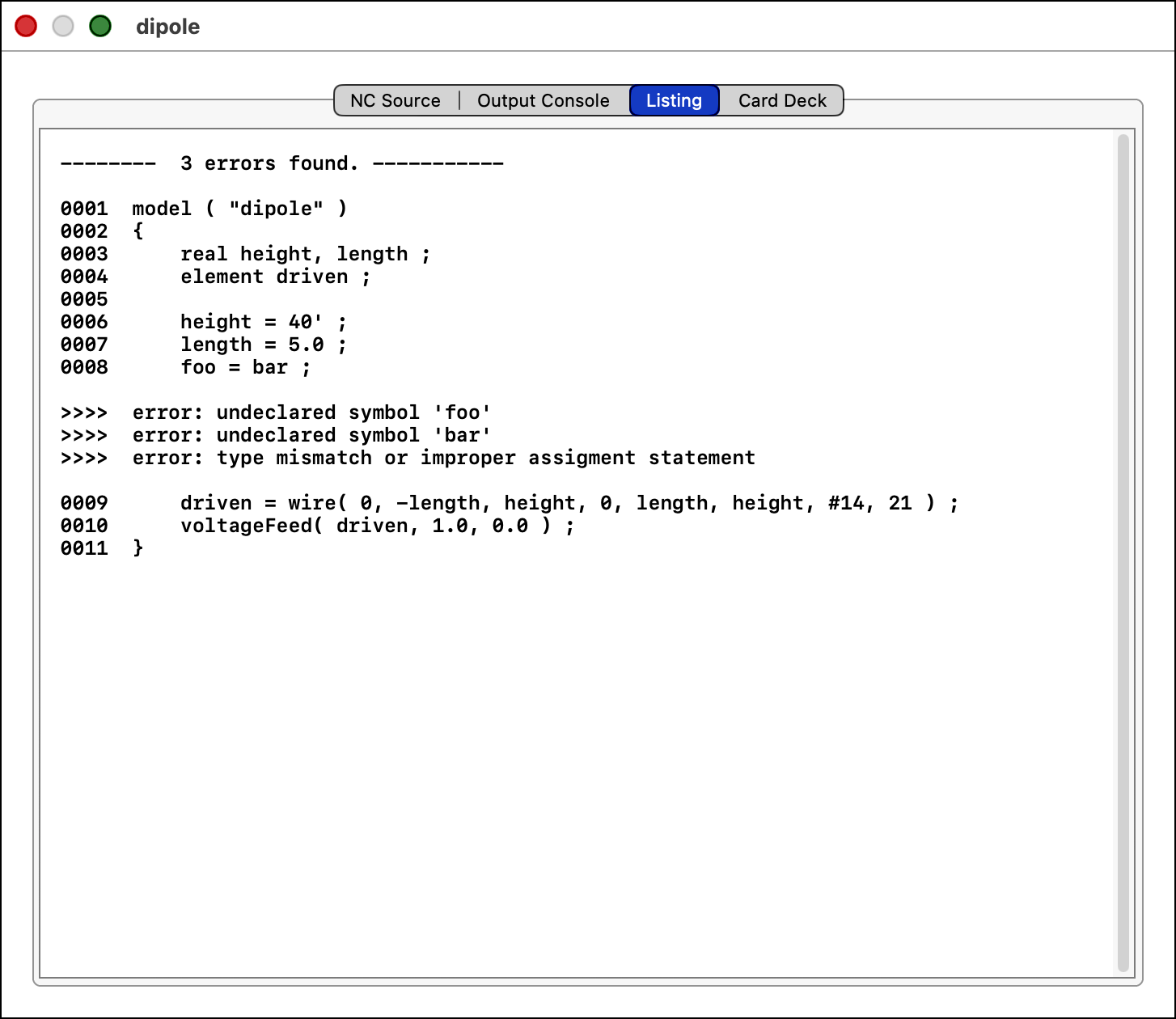The height and width of the screenshot is (1019, 1176).
Task: Click the gray minimize window button
Action: tap(63, 27)
